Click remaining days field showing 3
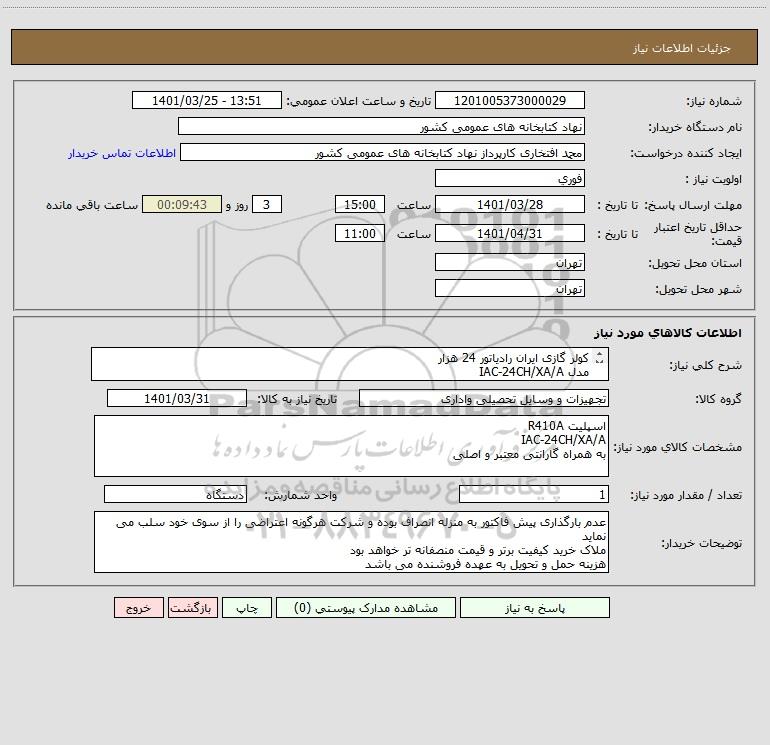The width and height of the screenshot is (770, 745). click(x=267, y=204)
